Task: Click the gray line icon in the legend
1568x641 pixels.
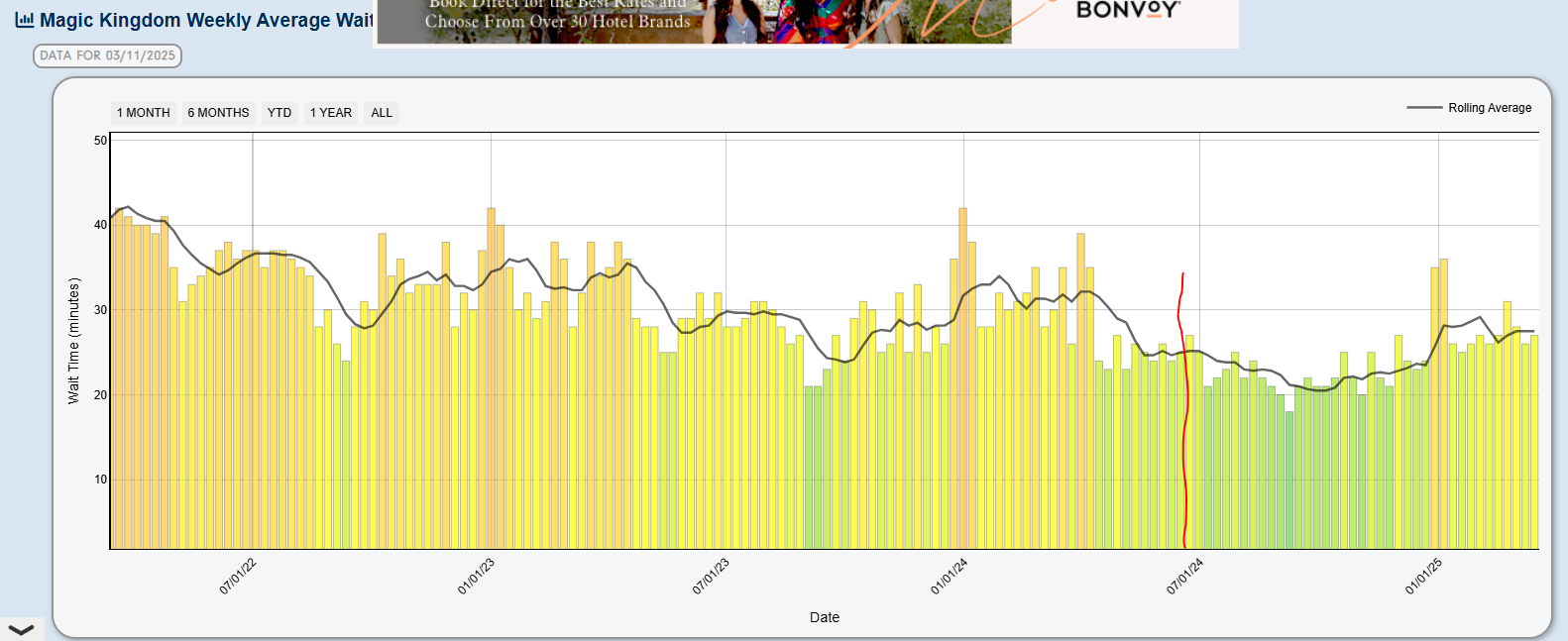Action: (1424, 108)
